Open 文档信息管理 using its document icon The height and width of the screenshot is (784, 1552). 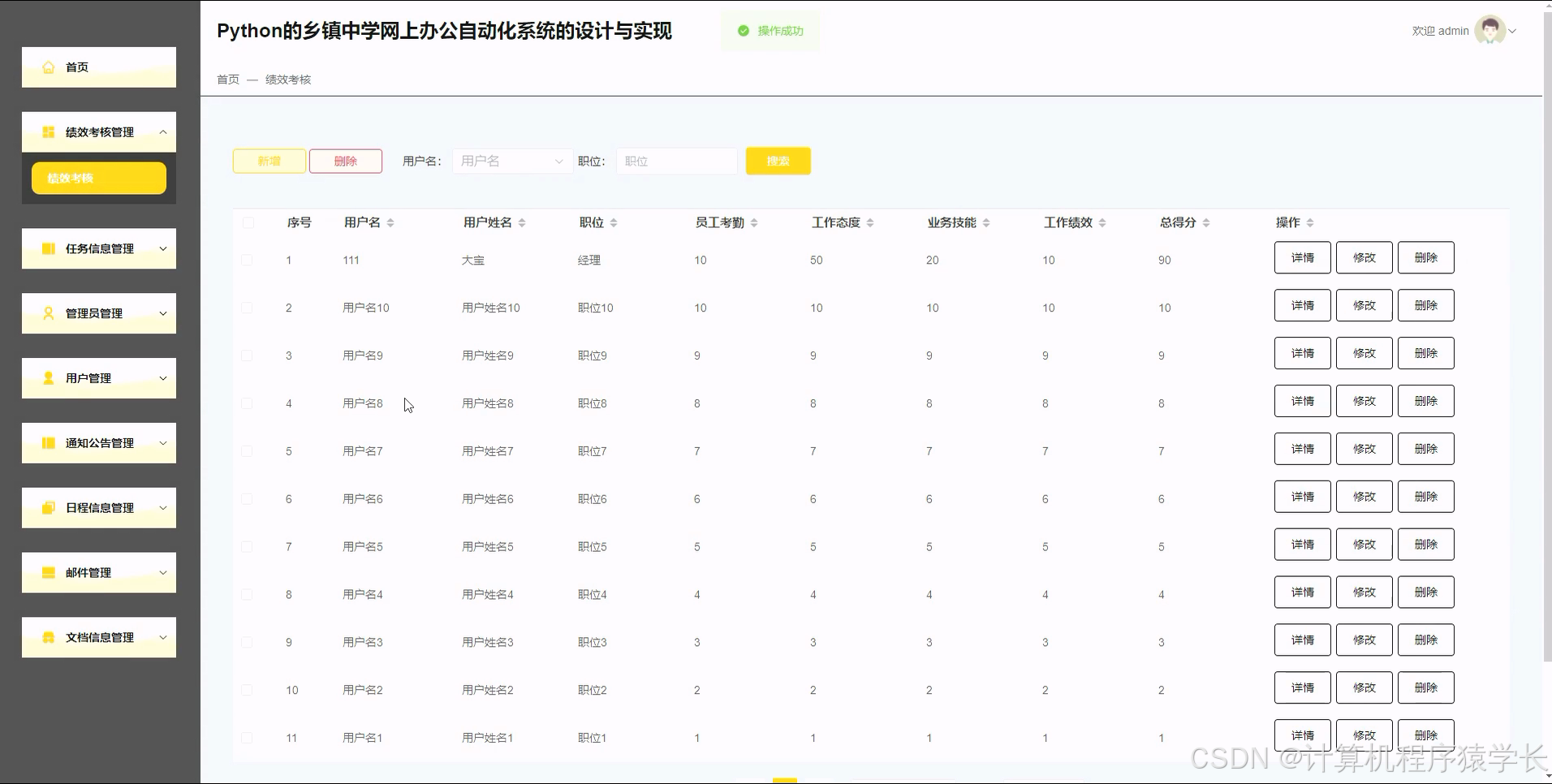47,637
